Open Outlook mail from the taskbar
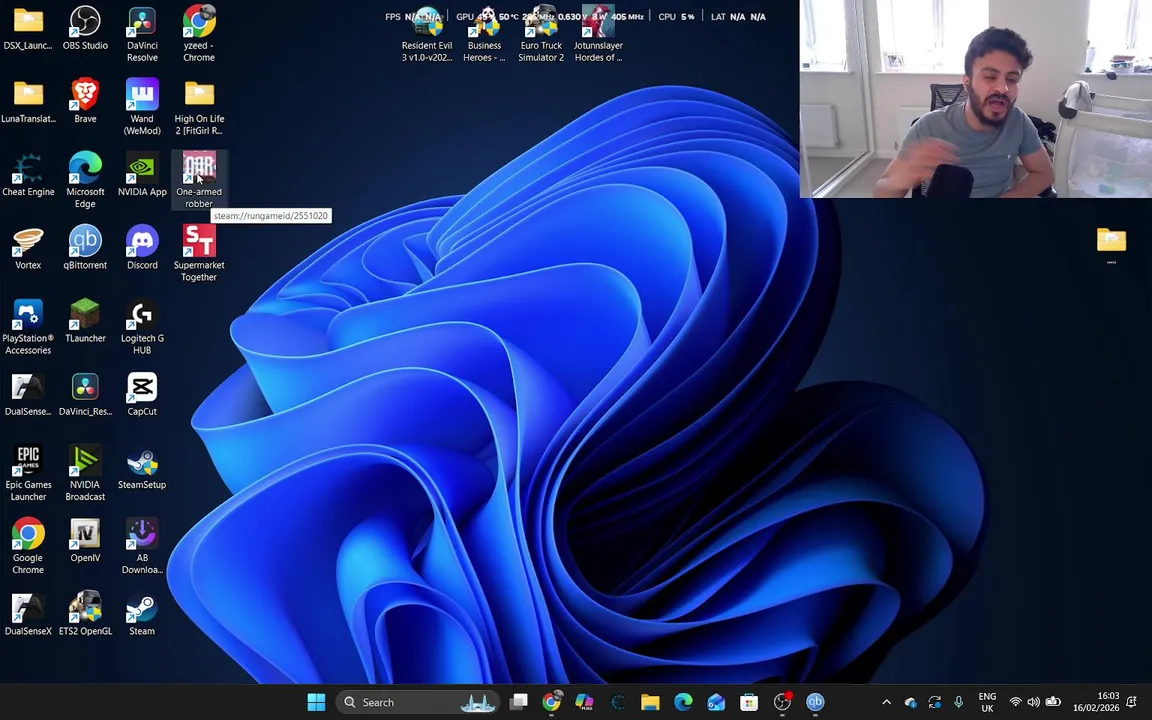This screenshot has width=1152, height=720. 716,702
